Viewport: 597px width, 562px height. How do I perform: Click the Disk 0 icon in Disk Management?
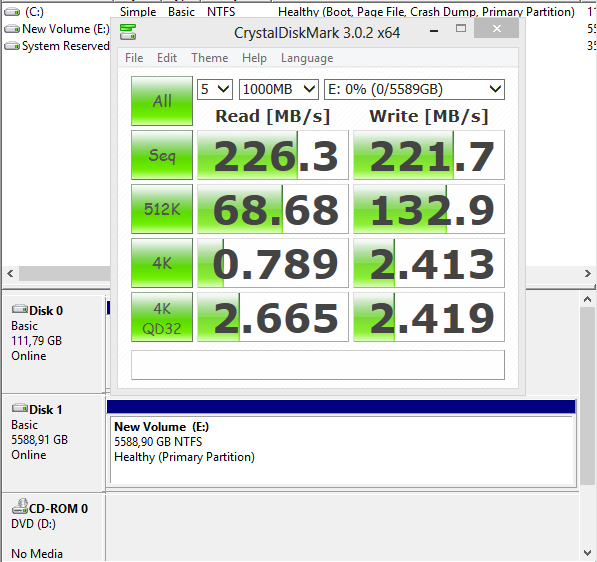(x=20, y=309)
